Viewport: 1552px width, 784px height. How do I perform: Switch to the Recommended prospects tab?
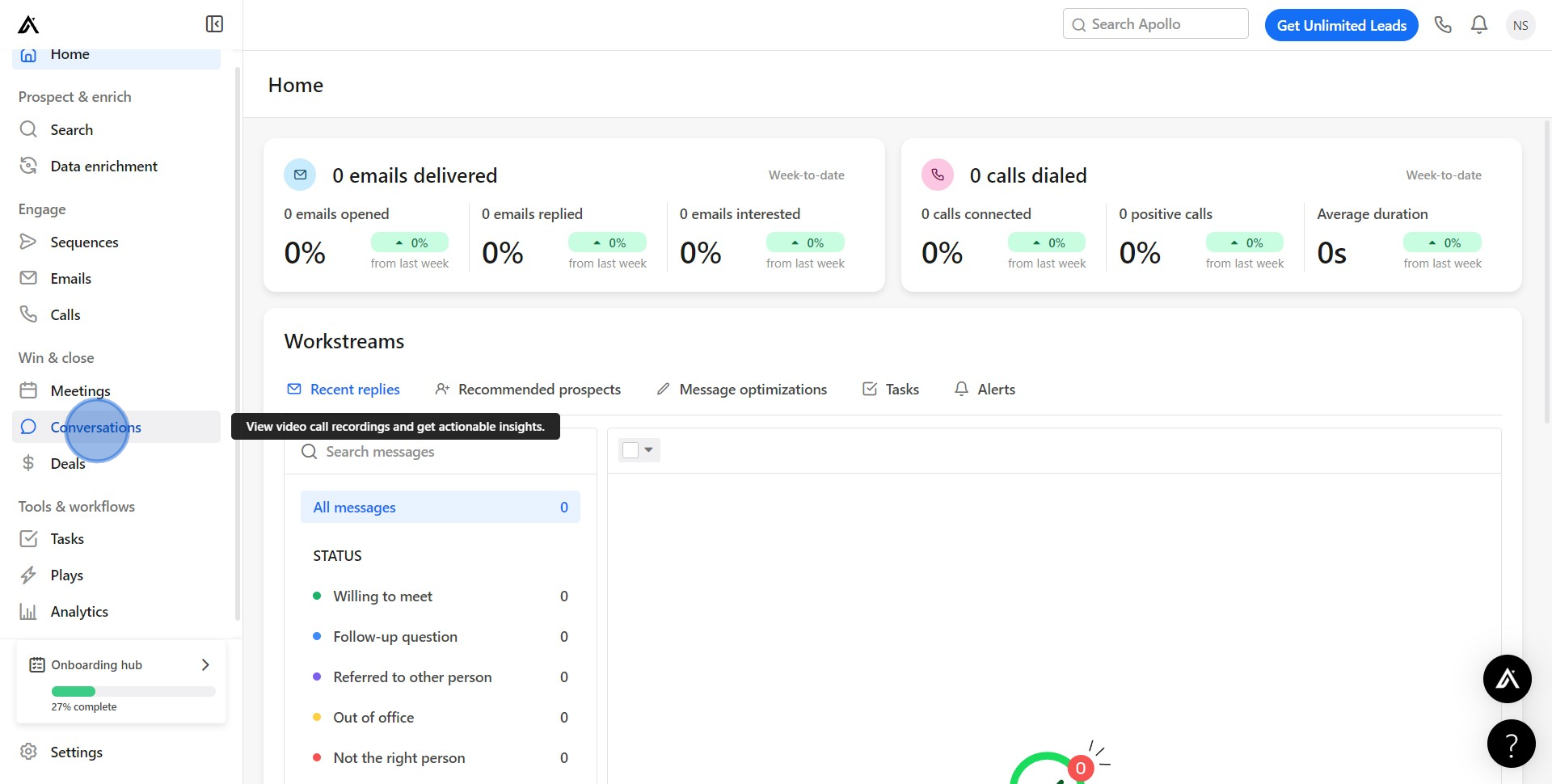(x=528, y=389)
